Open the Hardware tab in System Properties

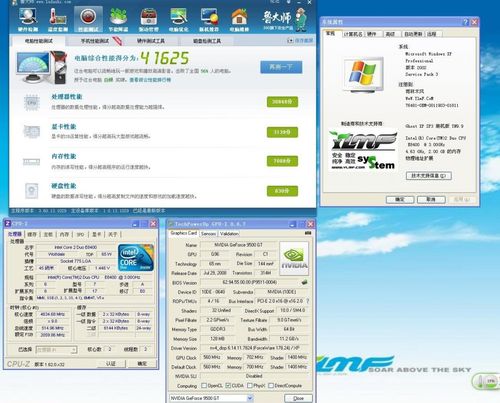pos(371,34)
